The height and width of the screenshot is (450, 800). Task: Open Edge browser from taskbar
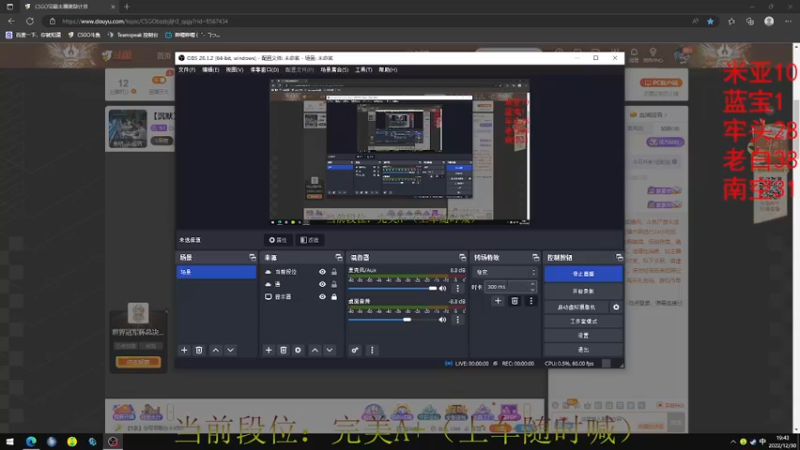[x=31, y=442]
